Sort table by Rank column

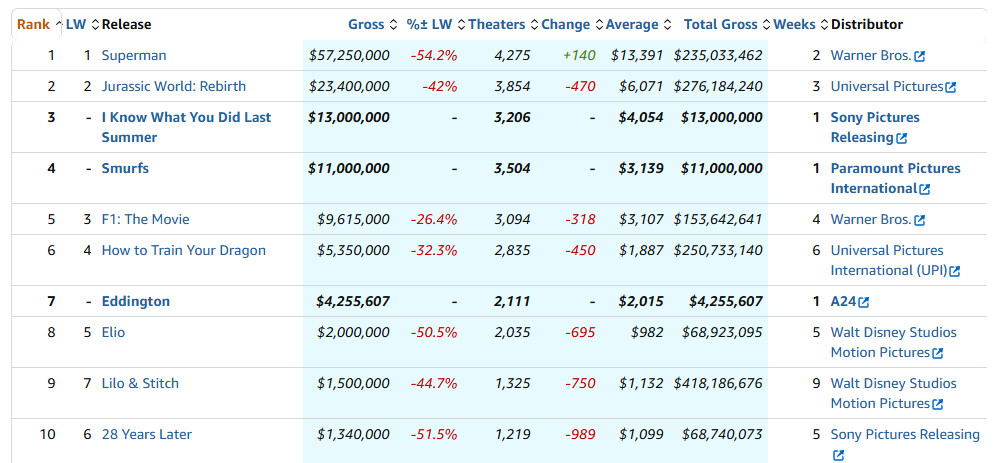(x=33, y=24)
